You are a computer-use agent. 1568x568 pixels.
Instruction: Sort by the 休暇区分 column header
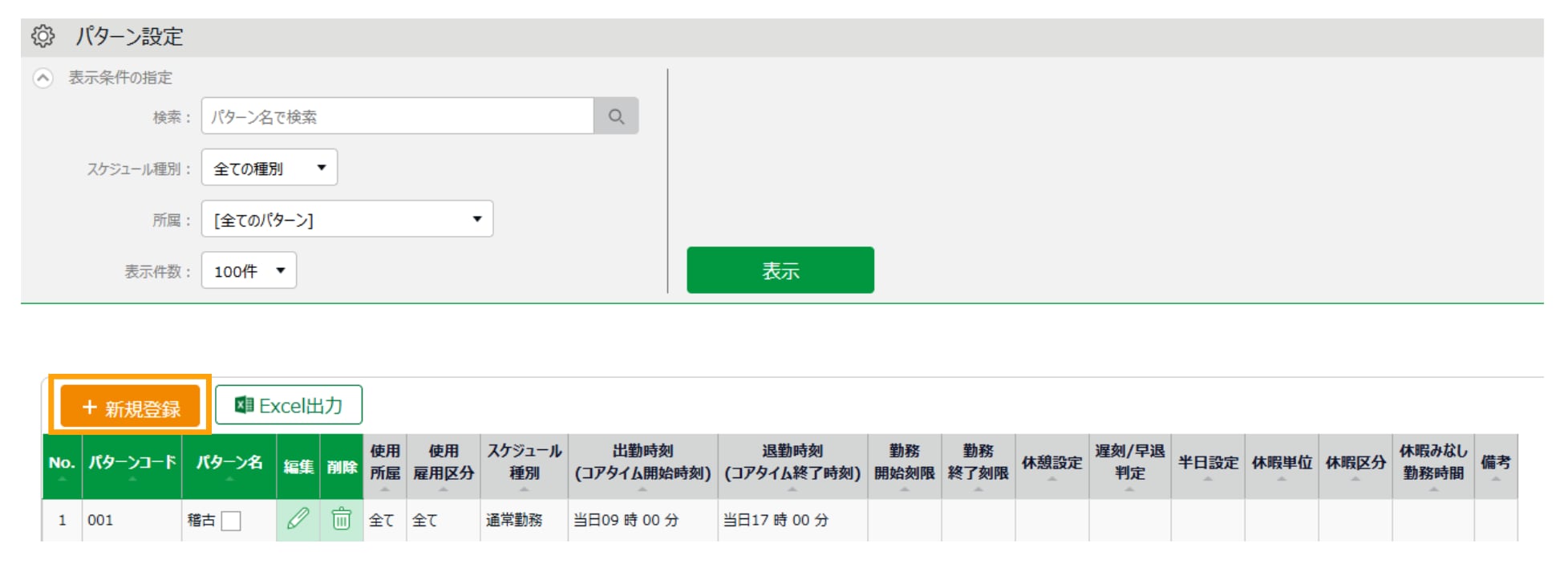(1355, 466)
